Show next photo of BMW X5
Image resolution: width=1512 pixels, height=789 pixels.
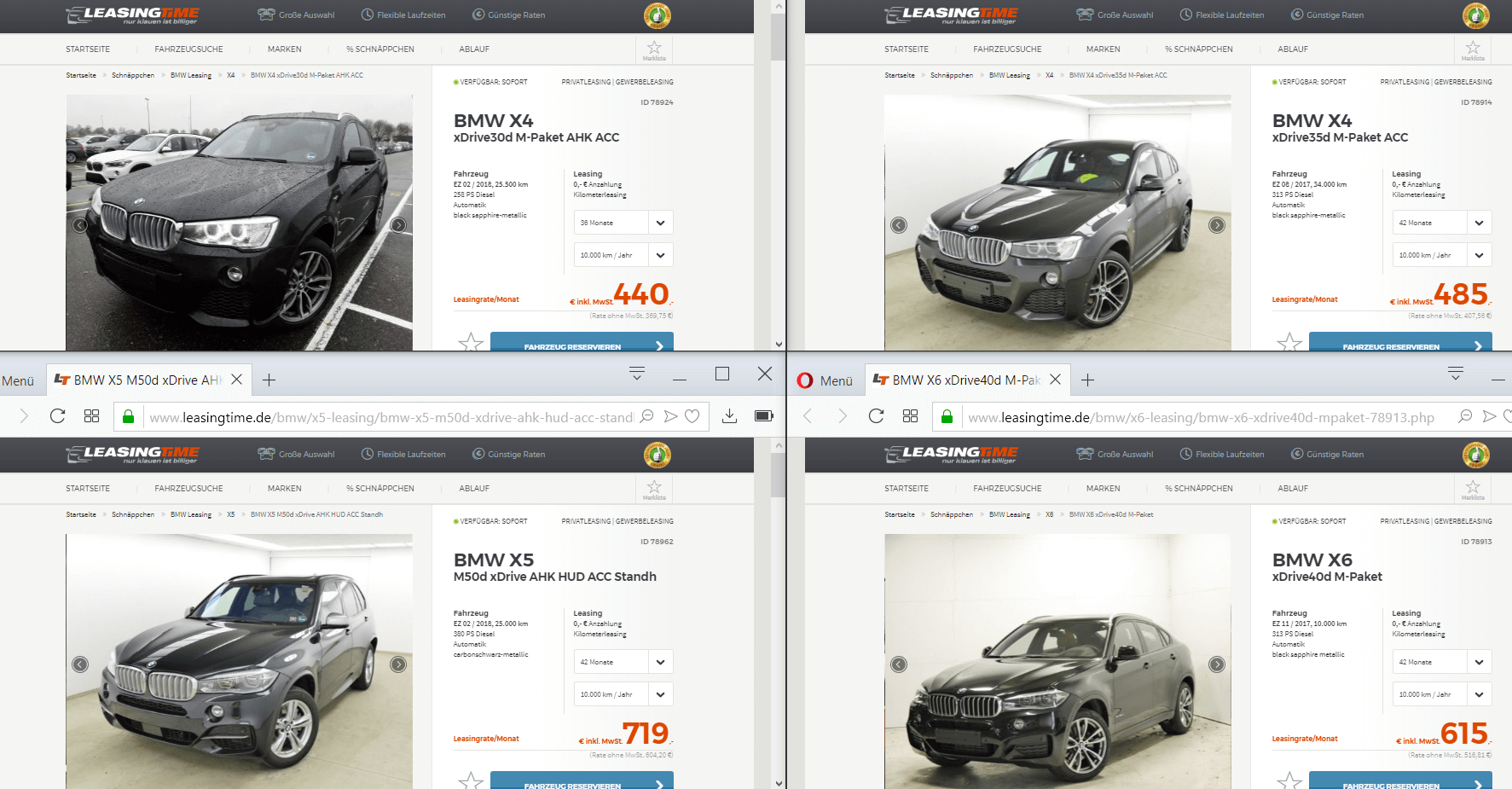(398, 664)
